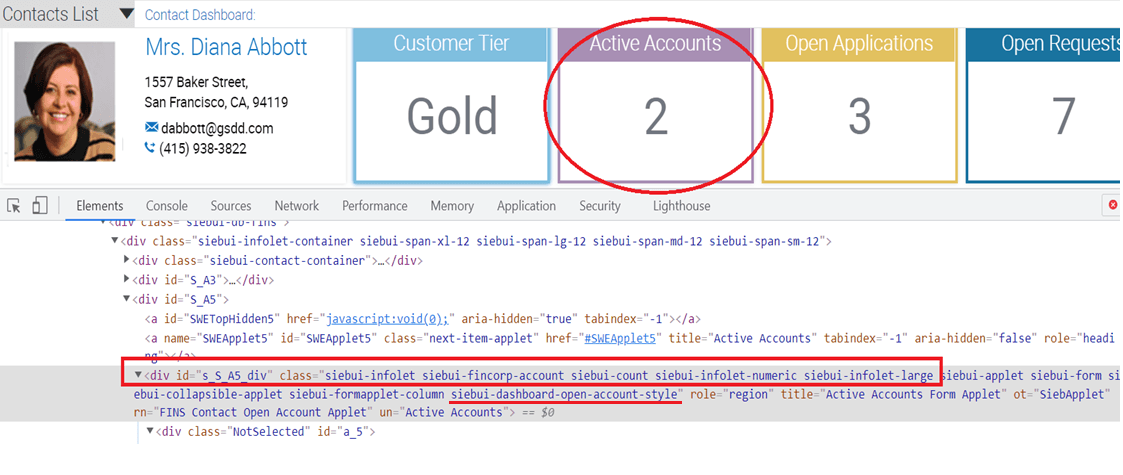Open the Customer Tier Gold tile
Image resolution: width=1123 pixels, height=475 pixels.
point(451,105)
